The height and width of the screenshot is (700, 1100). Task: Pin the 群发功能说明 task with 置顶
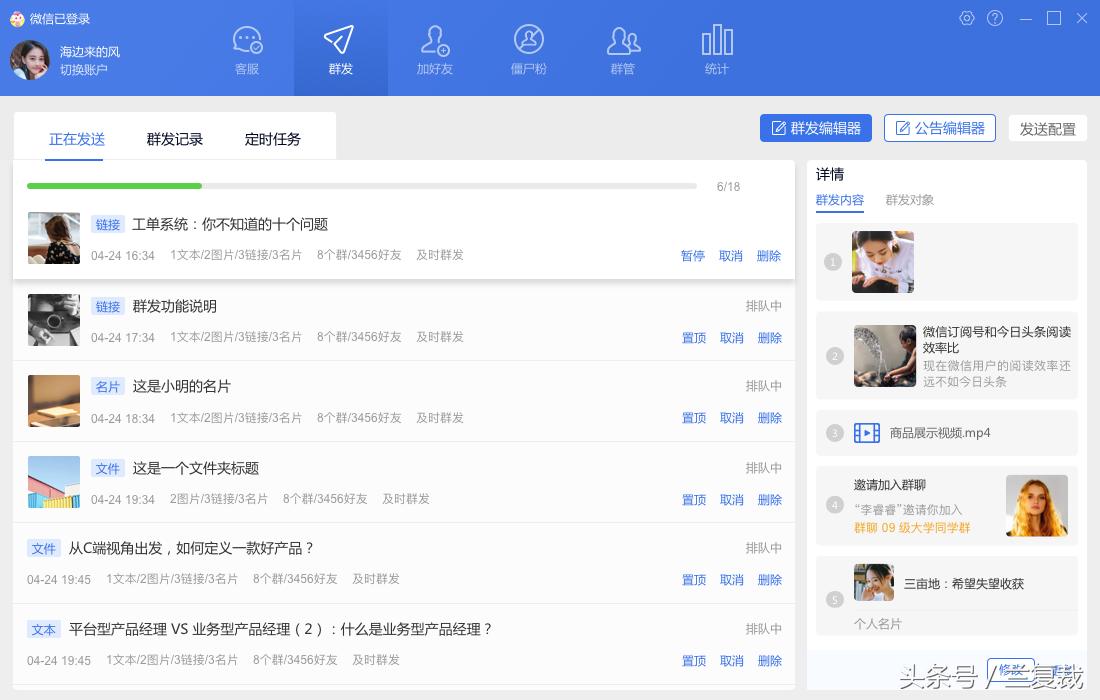pos(693,338)
